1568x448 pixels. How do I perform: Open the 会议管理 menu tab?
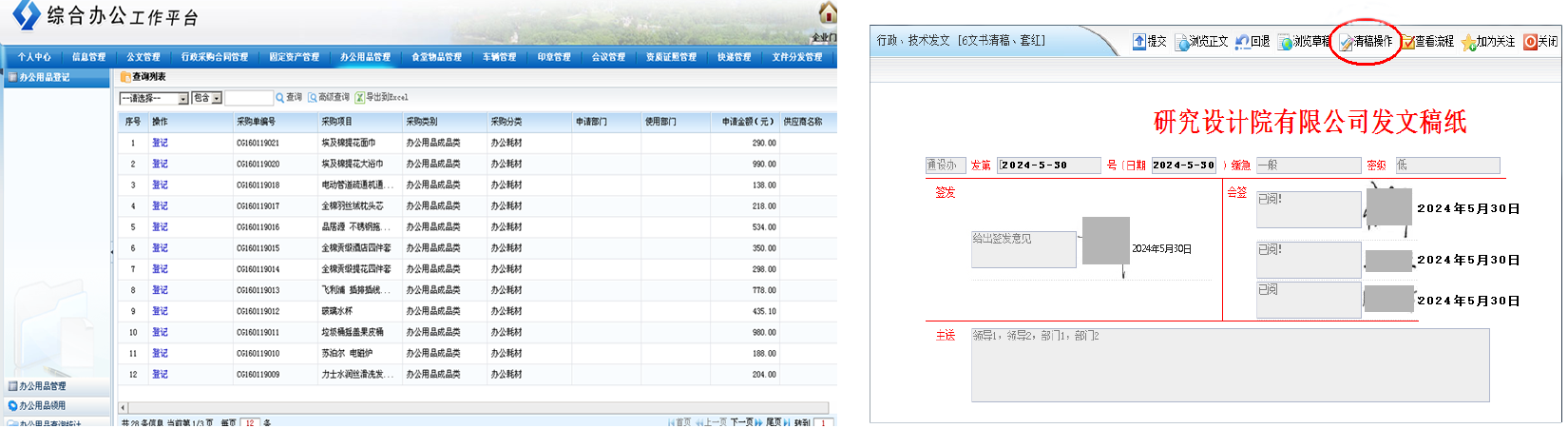(608, 57)
